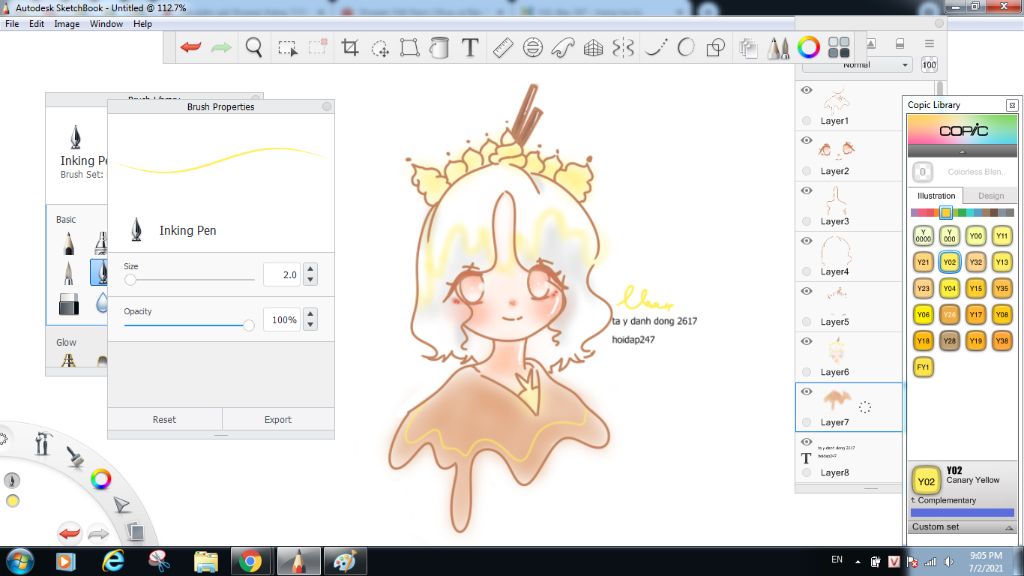1024x576 pixels.
Task: Pick the Y04 Copic color swatch
Action: 950,288
